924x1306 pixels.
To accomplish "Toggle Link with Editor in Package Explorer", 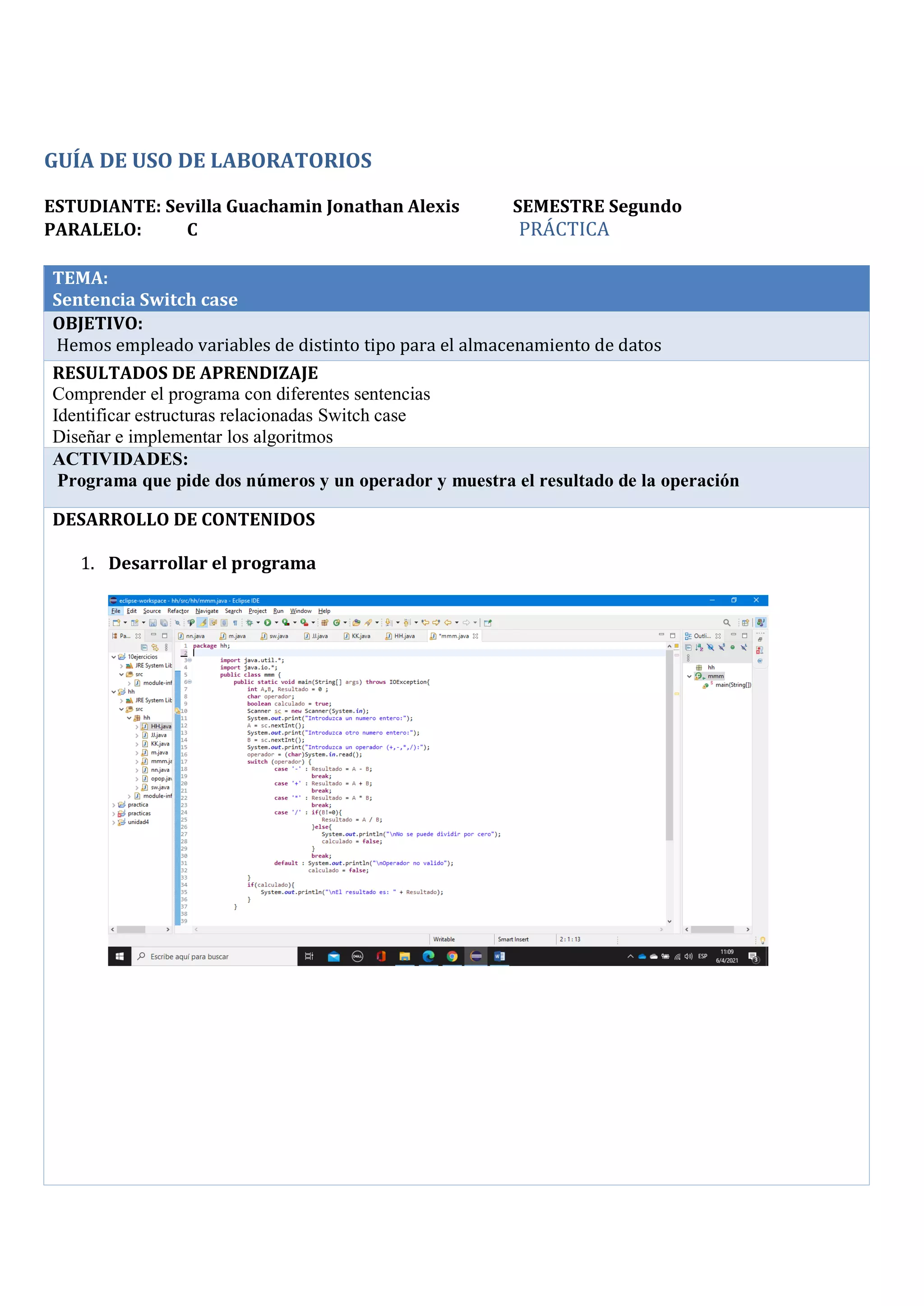I will click(155, 647).
